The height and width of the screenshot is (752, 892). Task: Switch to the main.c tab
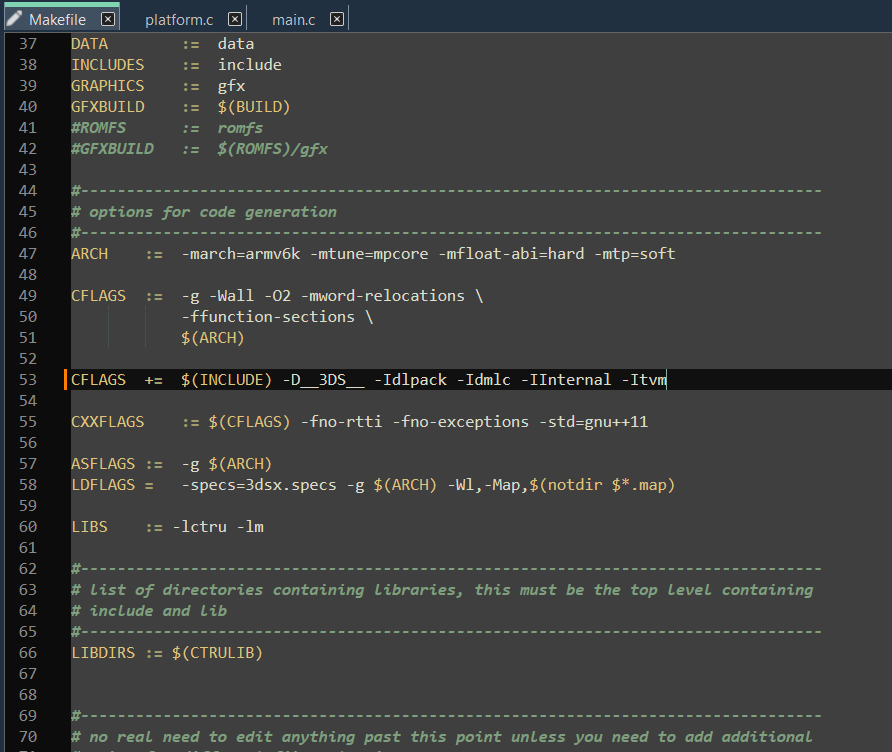294,20
